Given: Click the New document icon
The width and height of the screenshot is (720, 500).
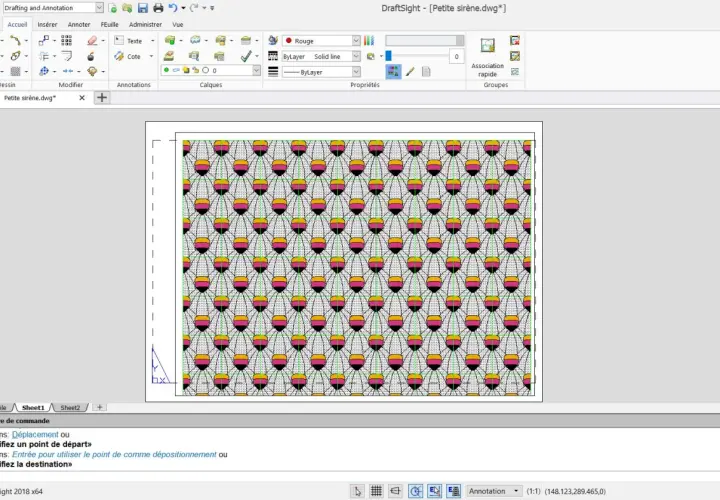Looking at the screenshot, I should [112, 8].
